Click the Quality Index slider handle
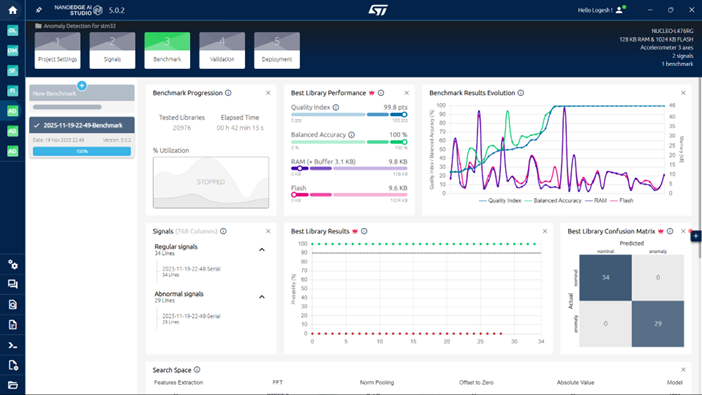The width and height of the screenshot is (702, 395). 404,115
